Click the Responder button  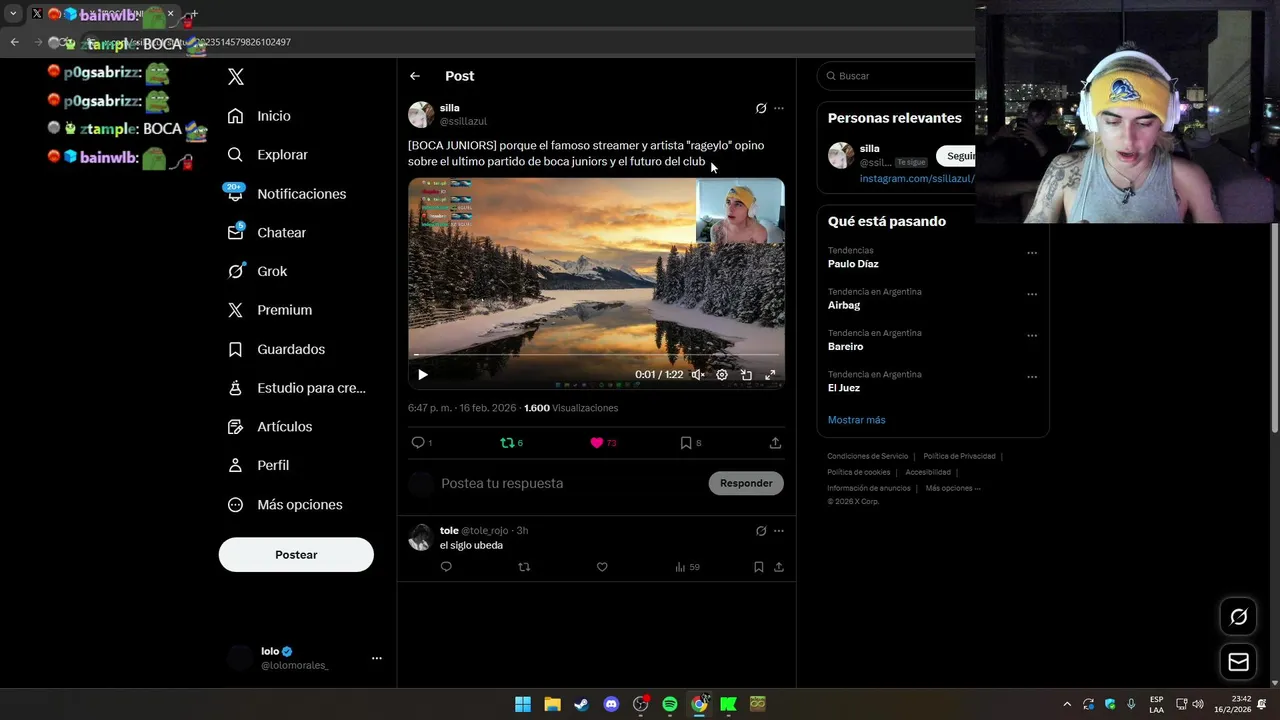tap(746, 483)
